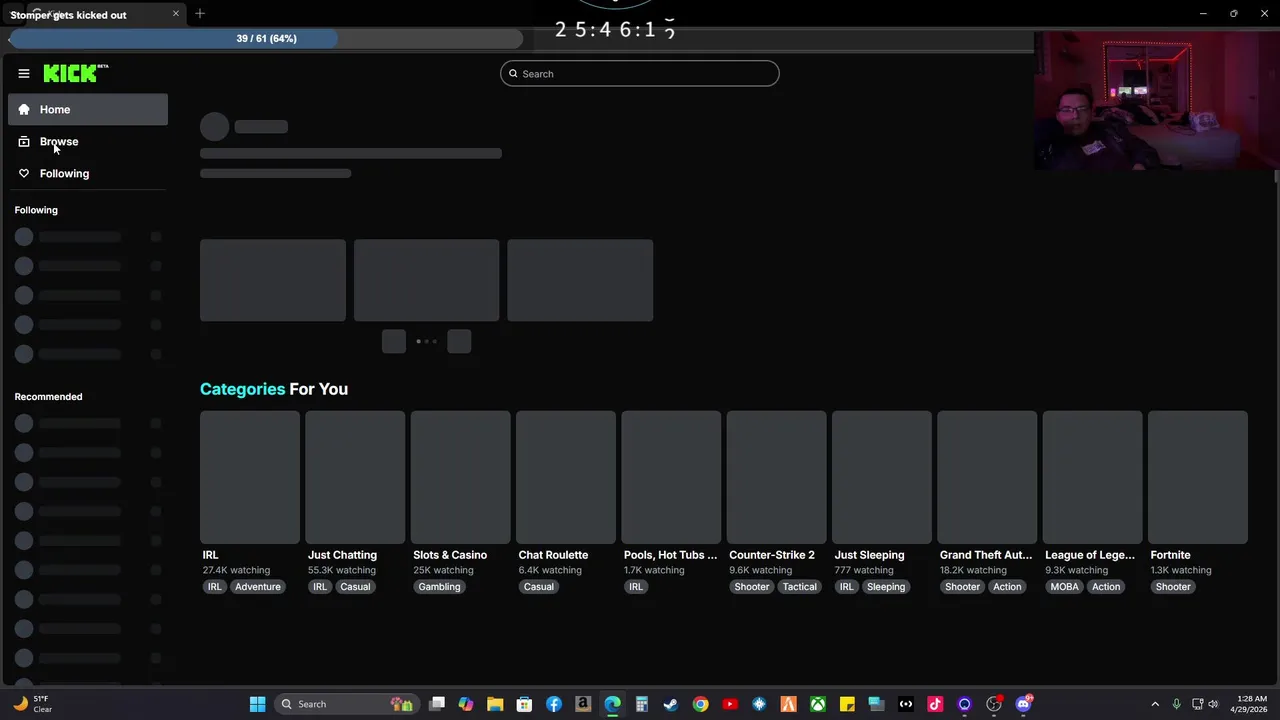
Task: Select the Tactical tag under Counter-Strike 2
Action: pos(799,587)
